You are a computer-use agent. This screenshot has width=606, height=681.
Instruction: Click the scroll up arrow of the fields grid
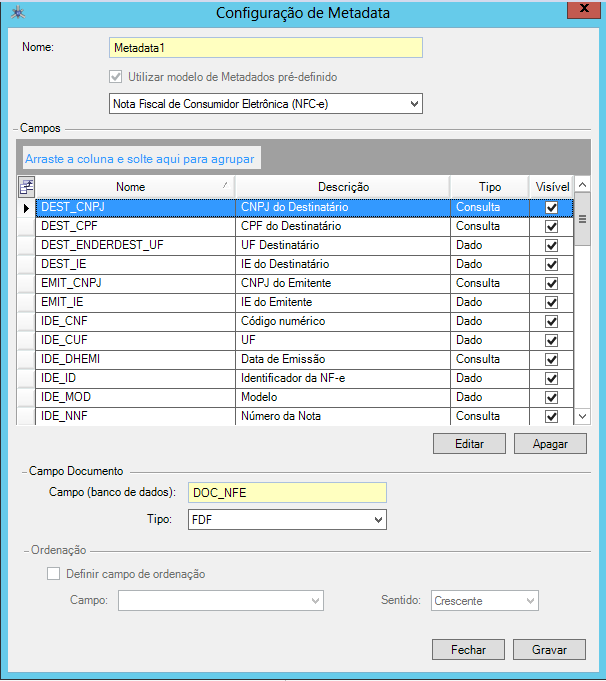tap(582, 187)
